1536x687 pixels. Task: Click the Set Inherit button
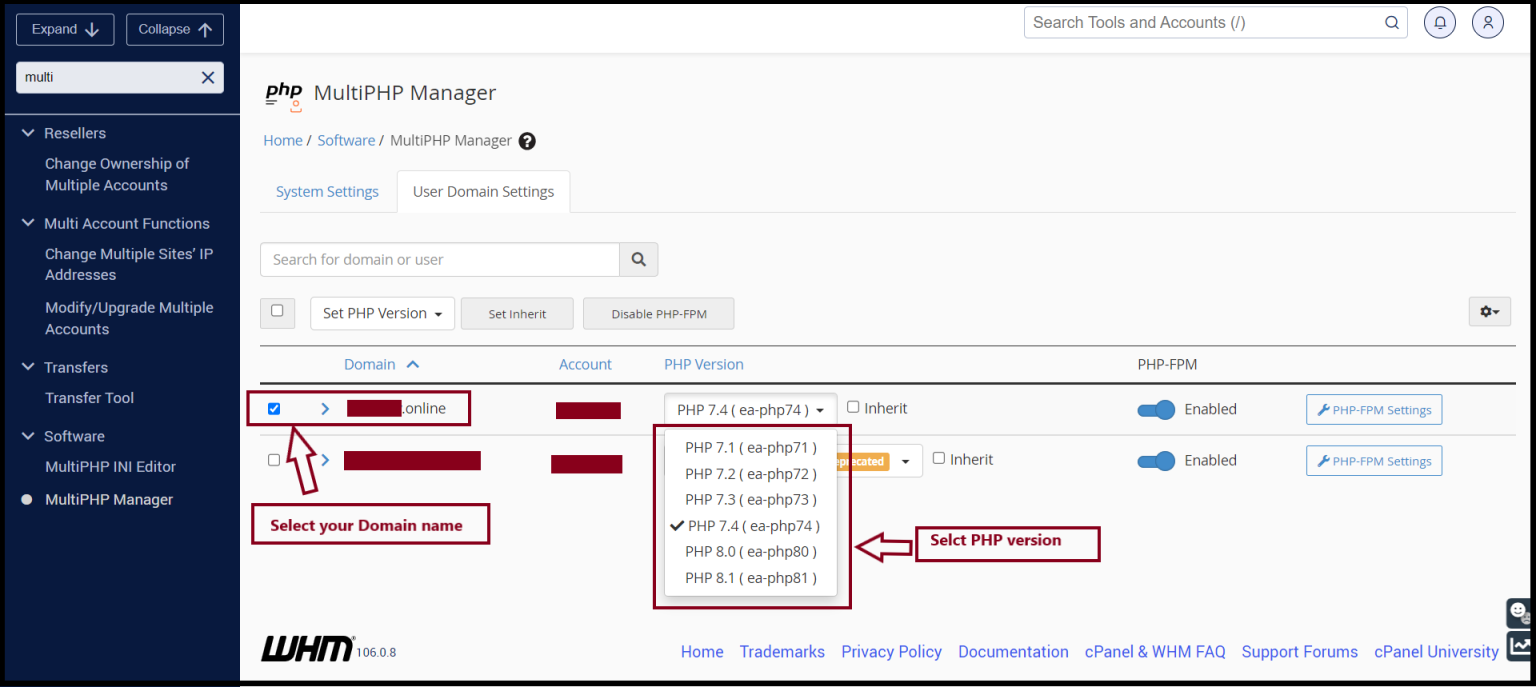[x=517, y=313]
